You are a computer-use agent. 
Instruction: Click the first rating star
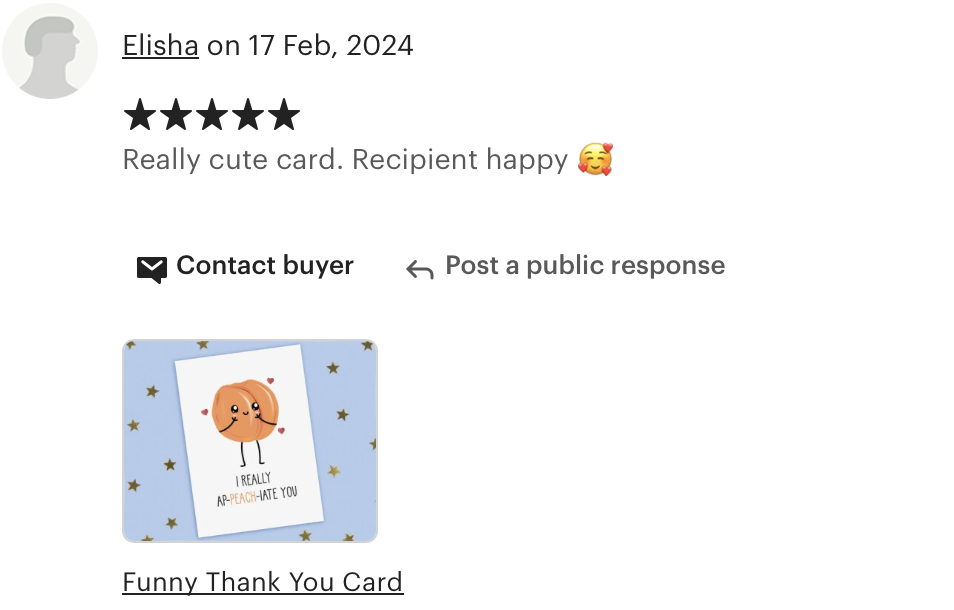coord(140,115)
